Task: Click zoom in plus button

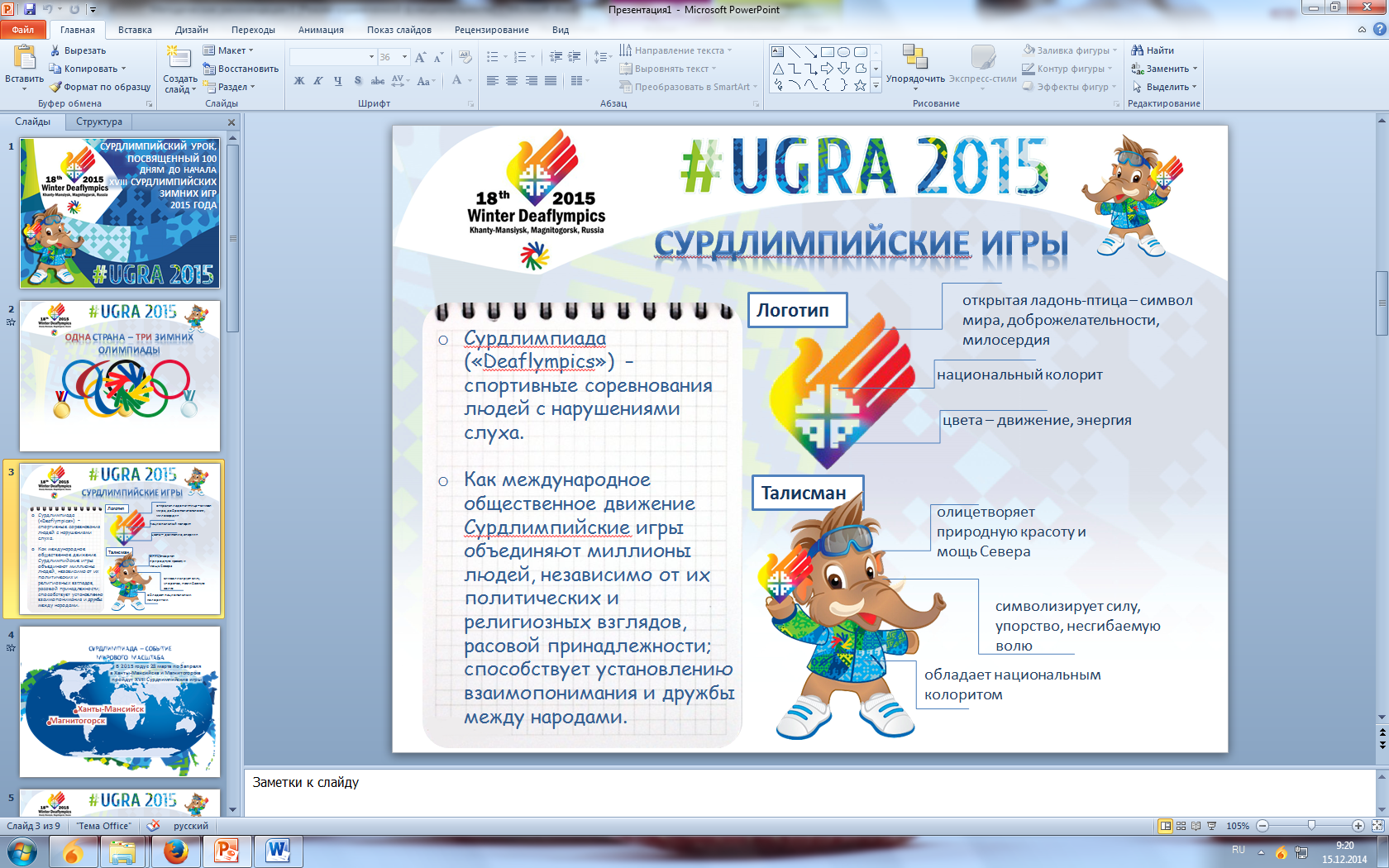Action: [x=1358, y=826]
